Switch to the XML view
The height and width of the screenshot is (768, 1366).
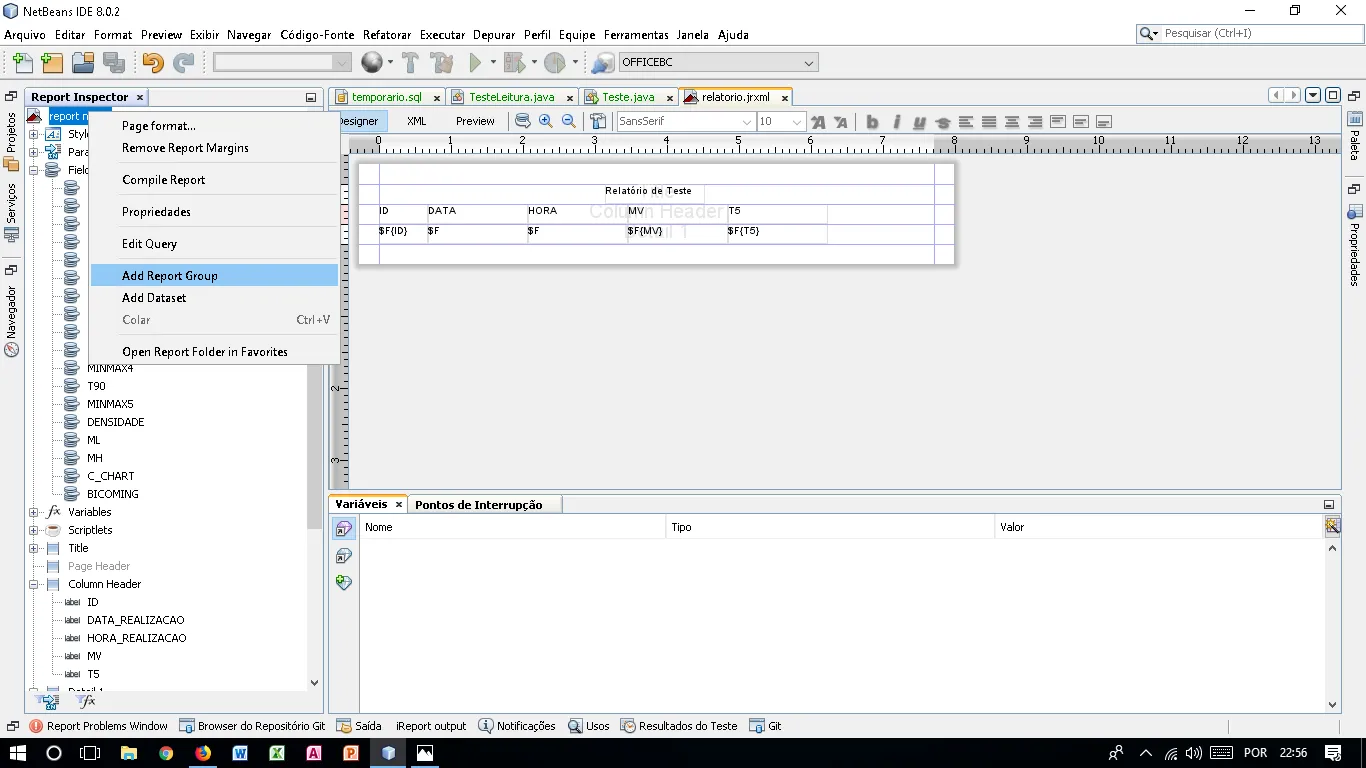[416, 121]
